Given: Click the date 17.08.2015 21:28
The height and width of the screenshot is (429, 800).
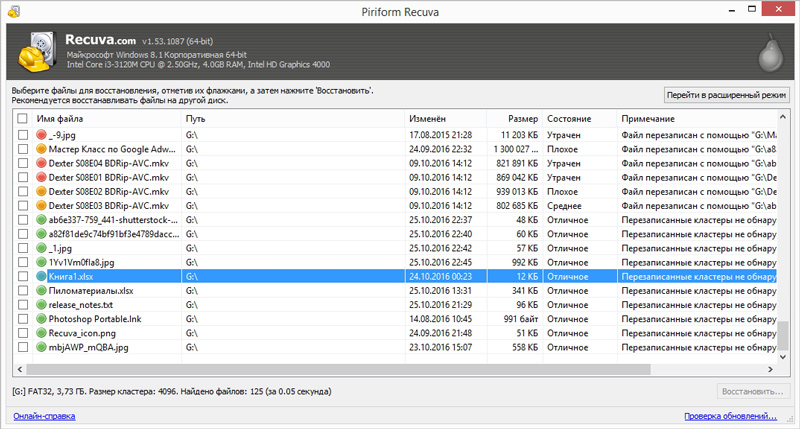Looking at the screenshot, I should pos(440,135).
